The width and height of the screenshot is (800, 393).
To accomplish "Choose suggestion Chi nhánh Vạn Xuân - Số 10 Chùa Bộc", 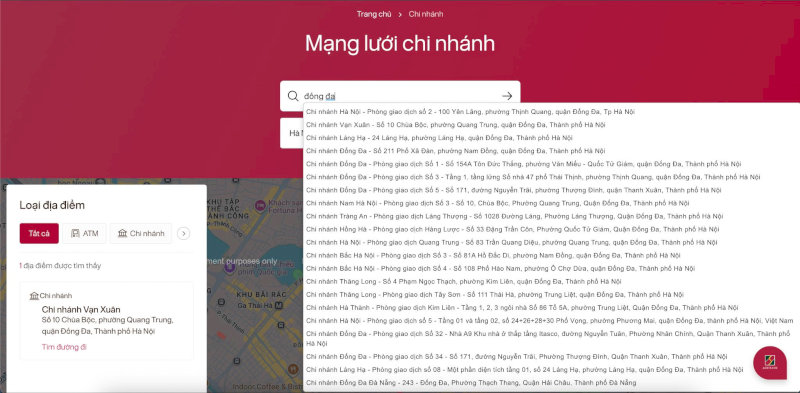I will click(x=456, y=125).
